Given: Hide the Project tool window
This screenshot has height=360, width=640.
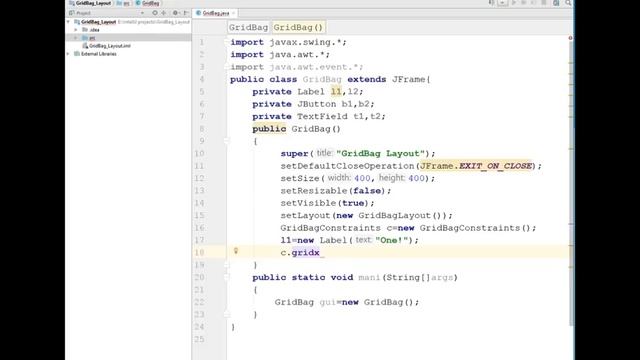Looking at the screenshot, I should click(186, 13).
